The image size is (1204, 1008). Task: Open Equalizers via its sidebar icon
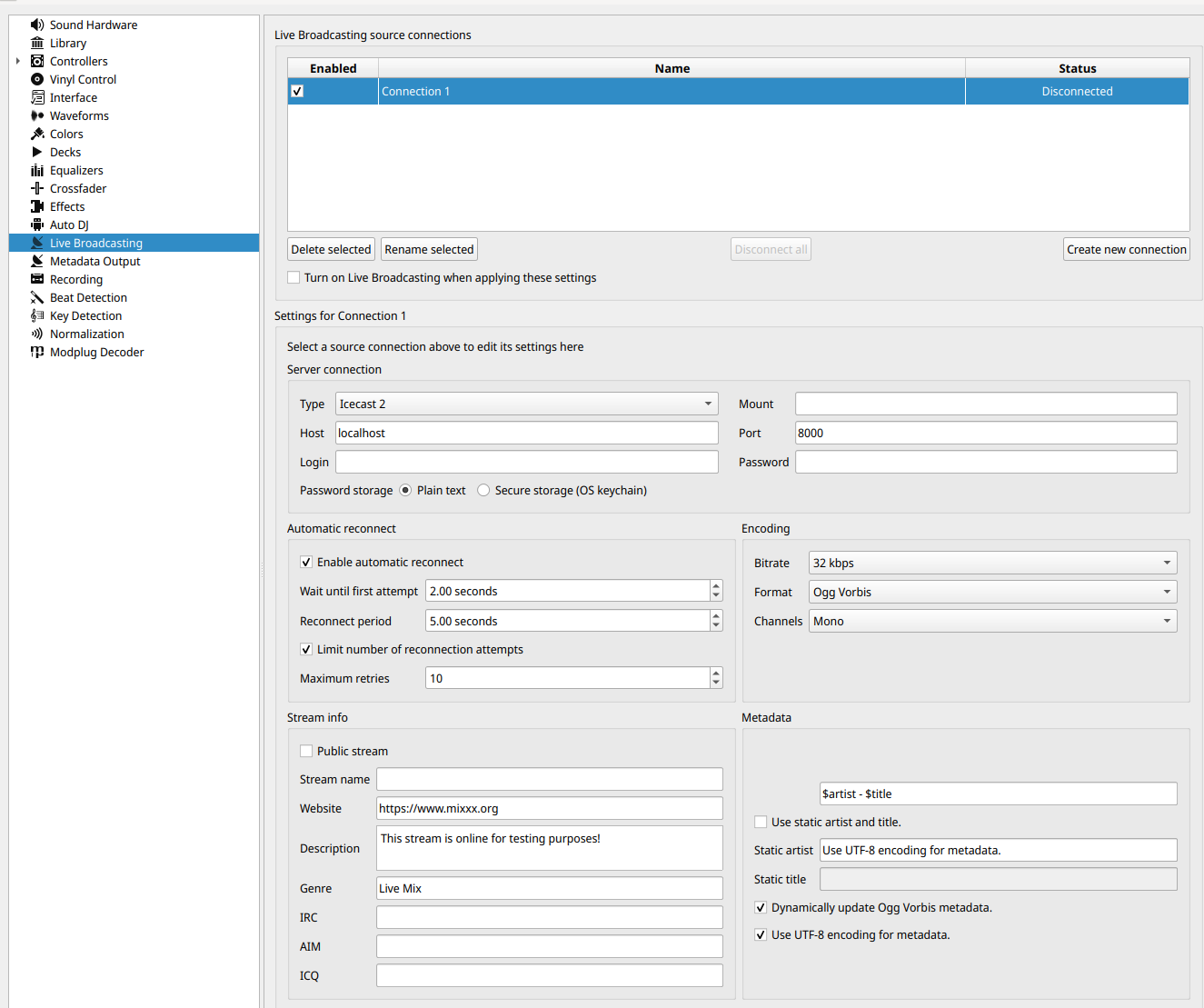[x=37, y=170]
